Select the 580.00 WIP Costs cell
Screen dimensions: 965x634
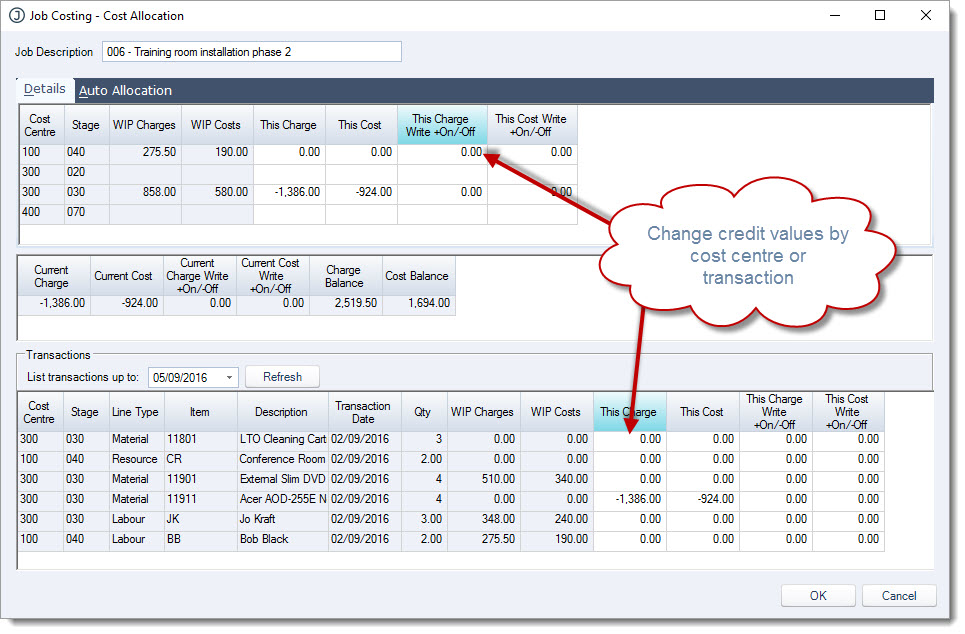tap(217, 192)
